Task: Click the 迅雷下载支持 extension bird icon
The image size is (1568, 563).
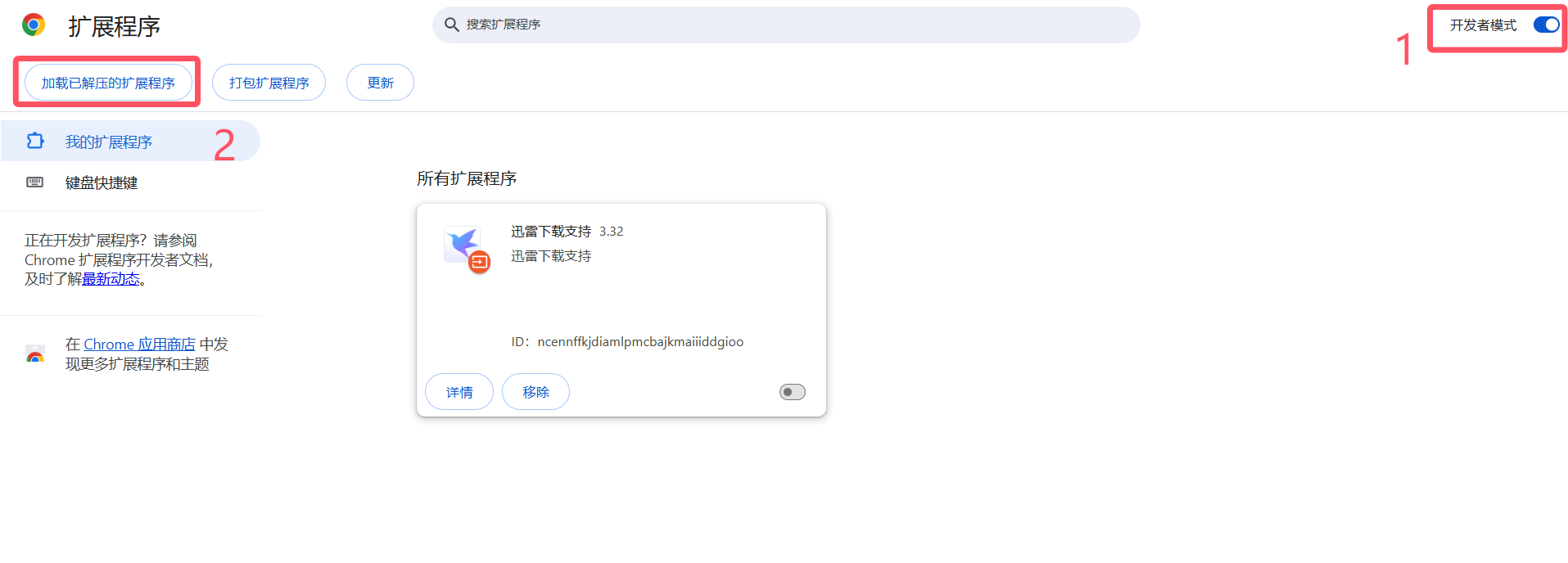Action: pos(463,242)
